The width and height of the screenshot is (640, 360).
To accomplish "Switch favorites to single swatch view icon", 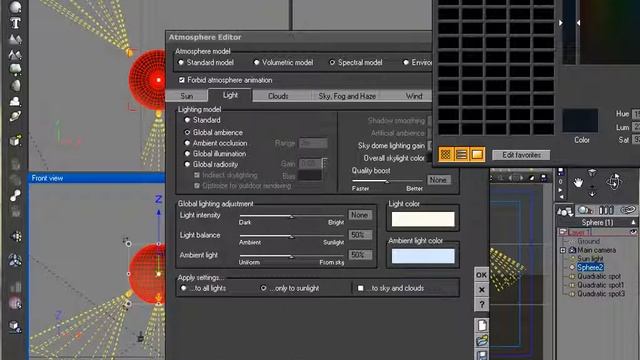I will point(477,154).
